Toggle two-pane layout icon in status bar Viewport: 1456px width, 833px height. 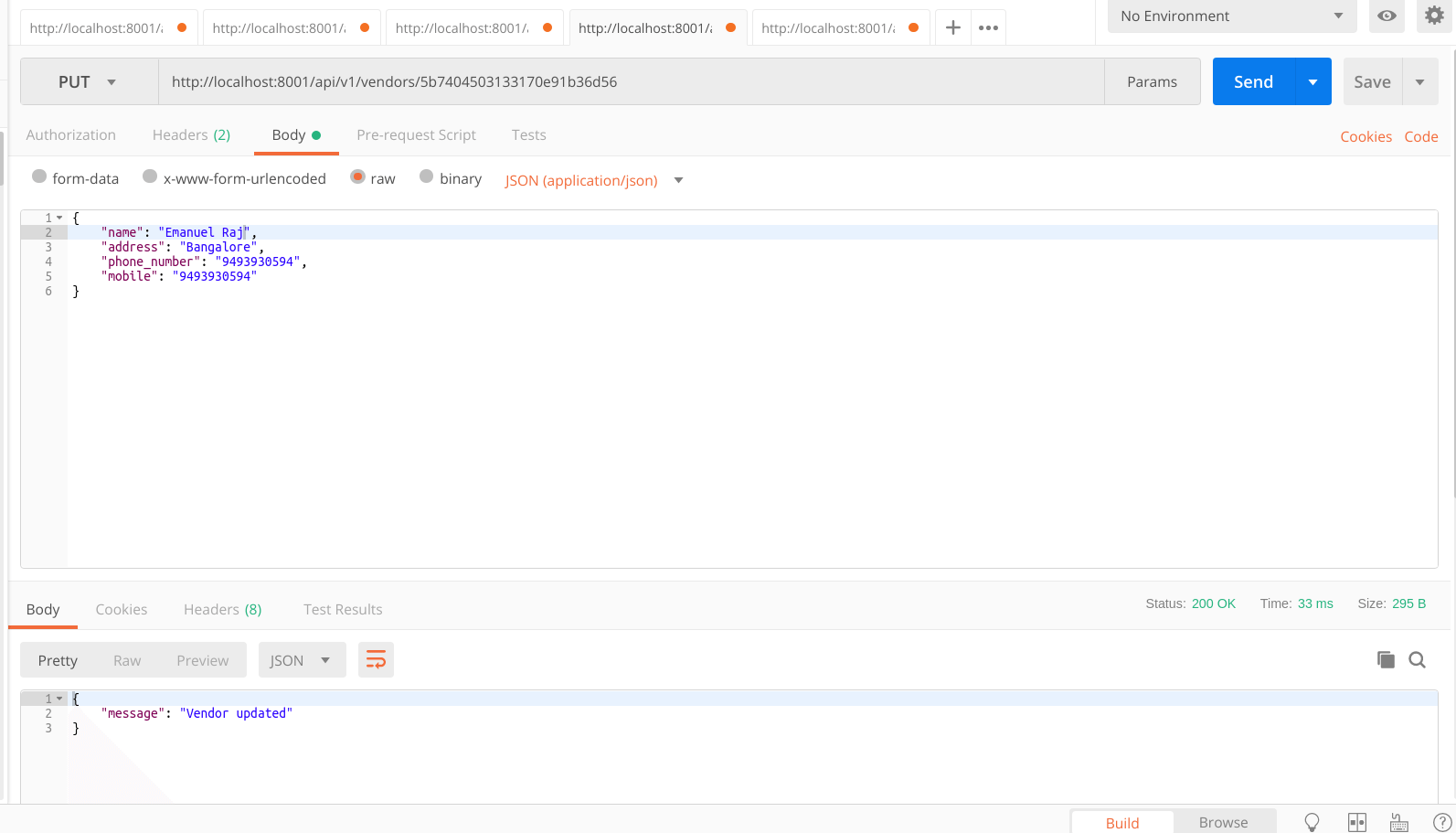(1357, 822)
